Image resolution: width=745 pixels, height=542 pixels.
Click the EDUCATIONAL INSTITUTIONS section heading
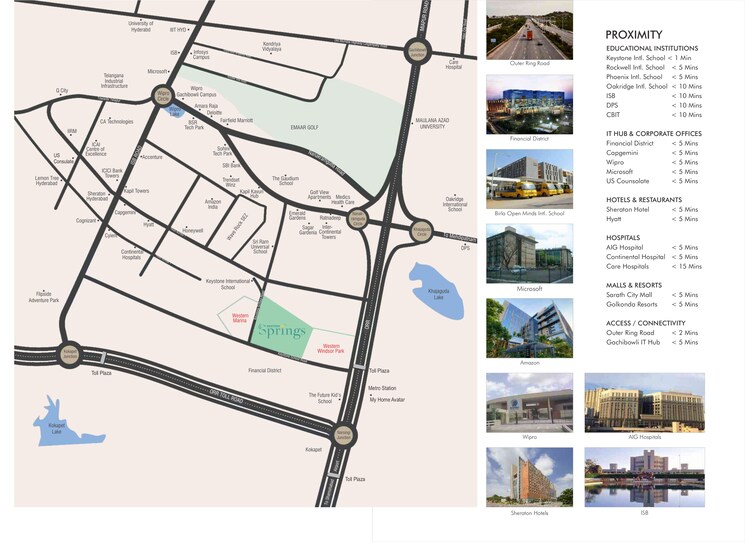[x=652, y=48]
